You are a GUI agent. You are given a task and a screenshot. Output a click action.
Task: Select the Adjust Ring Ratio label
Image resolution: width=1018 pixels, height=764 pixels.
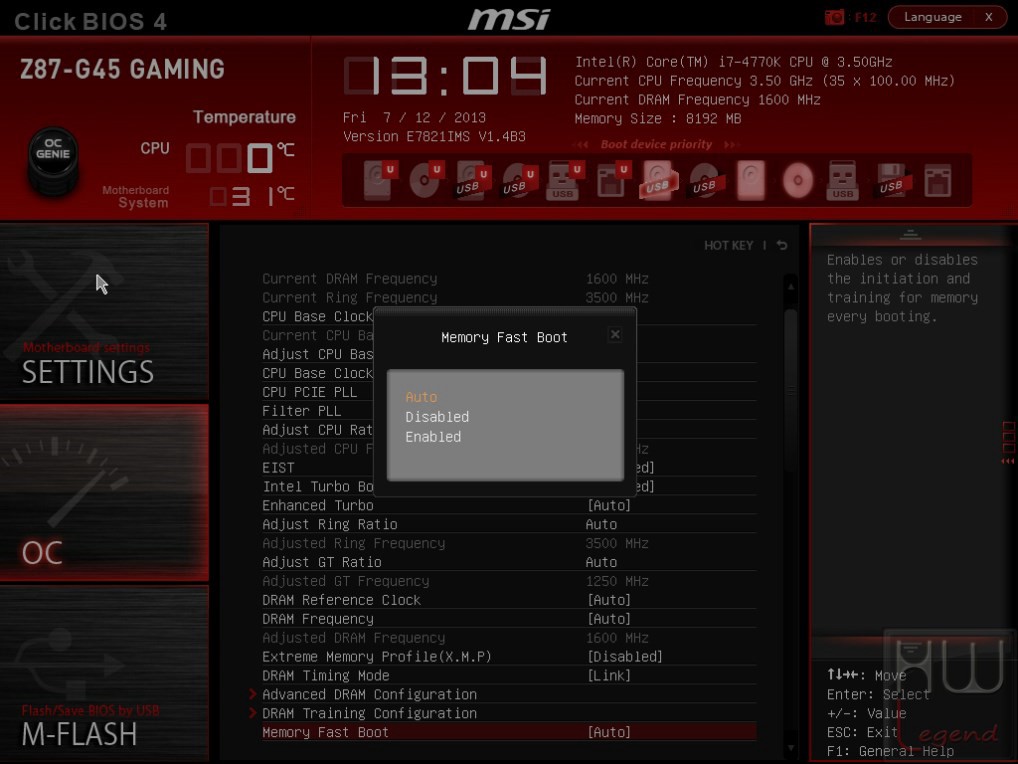pyautogui.click(x=330, y=524)
